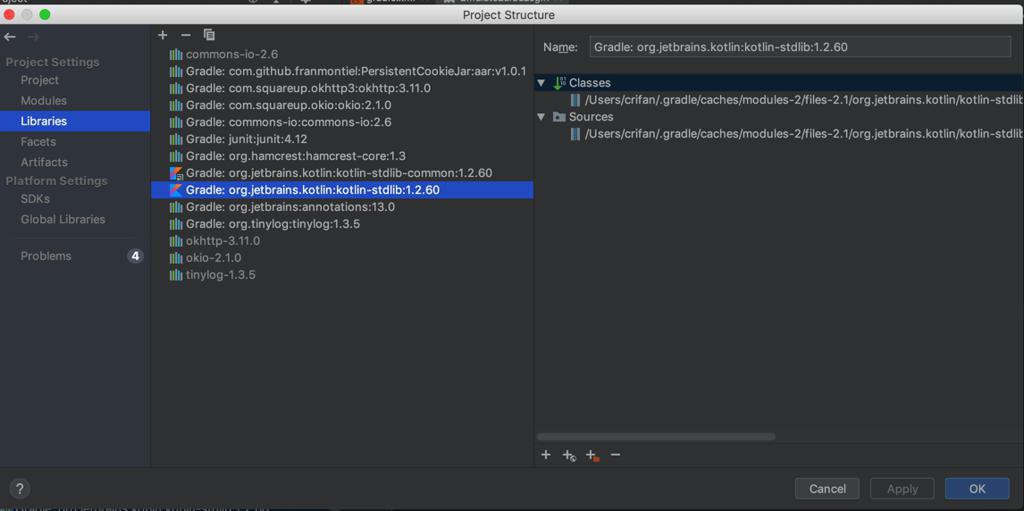Click the library icon beside commons-io-2.6
The image size is (1024, 511).
[176, 54]
